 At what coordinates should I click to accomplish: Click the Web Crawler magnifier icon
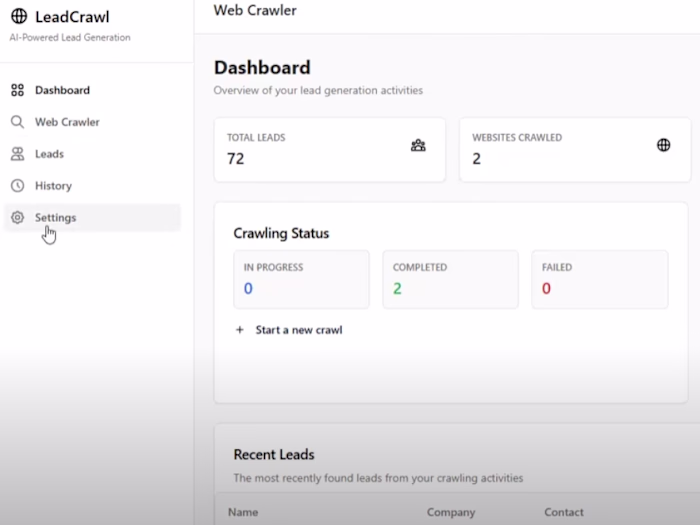pyautogui.click(x=17, y=122)
